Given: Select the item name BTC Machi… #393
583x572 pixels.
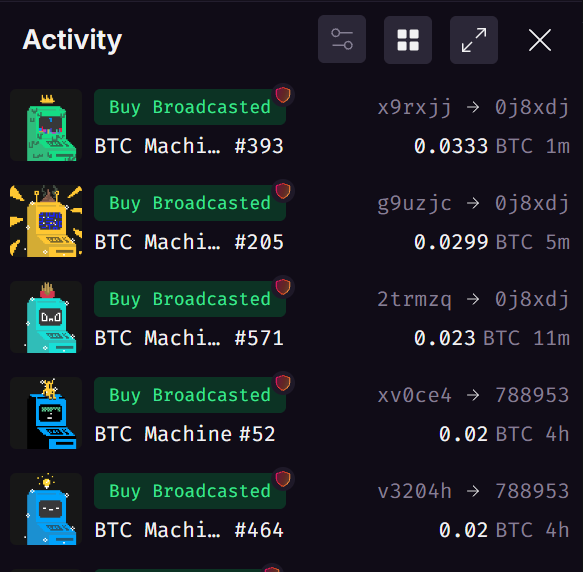Looking at the screenshot, I should [189, 146].
